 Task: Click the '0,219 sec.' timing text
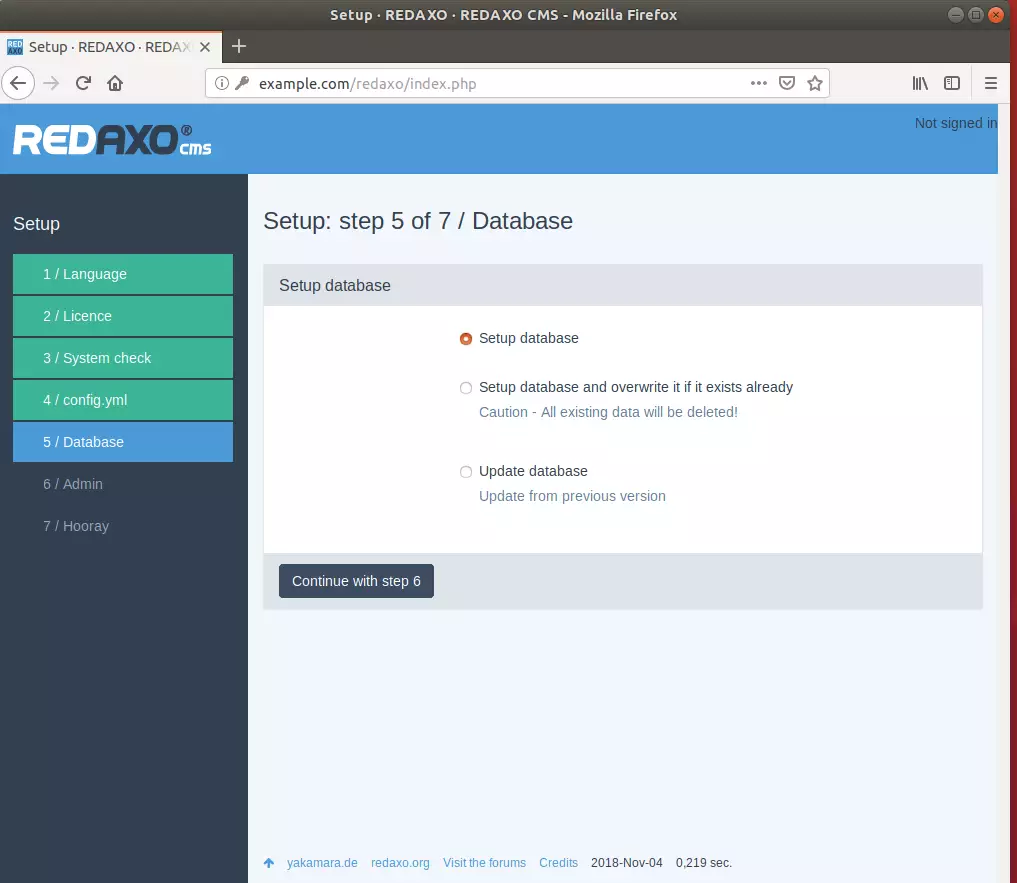coord(704,863)
